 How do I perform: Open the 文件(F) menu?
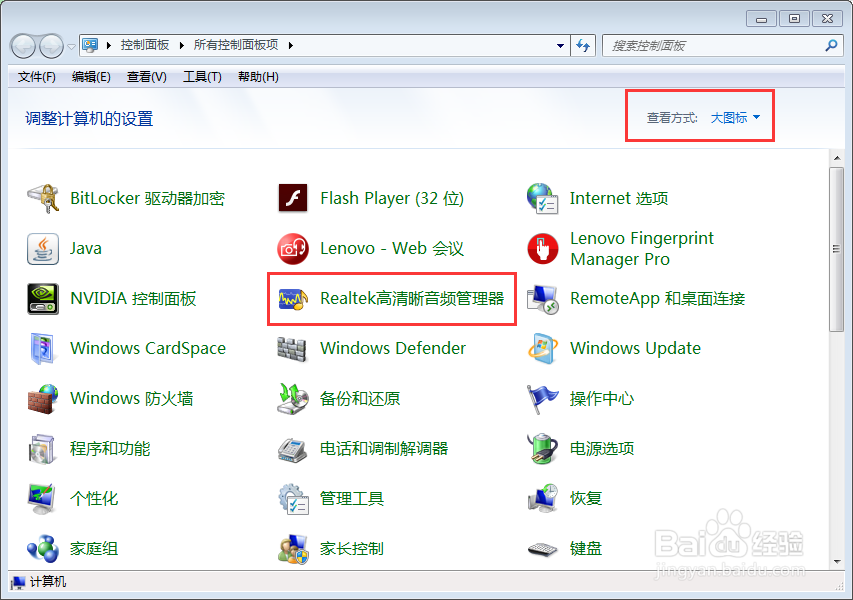coord(36,77)
